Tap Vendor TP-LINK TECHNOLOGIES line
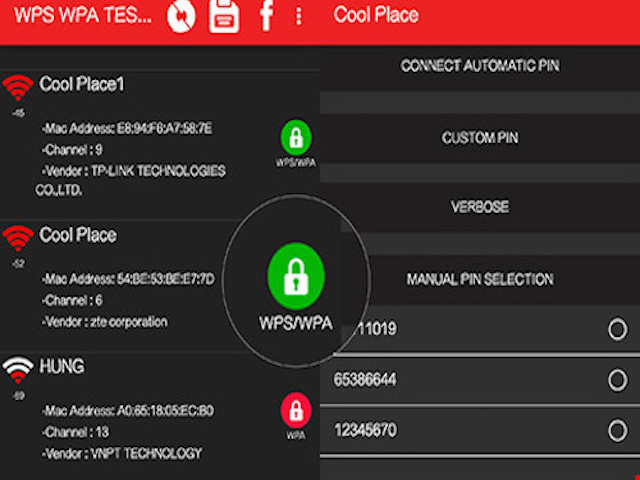Screen dimensions: 640x480 (130, 180)
